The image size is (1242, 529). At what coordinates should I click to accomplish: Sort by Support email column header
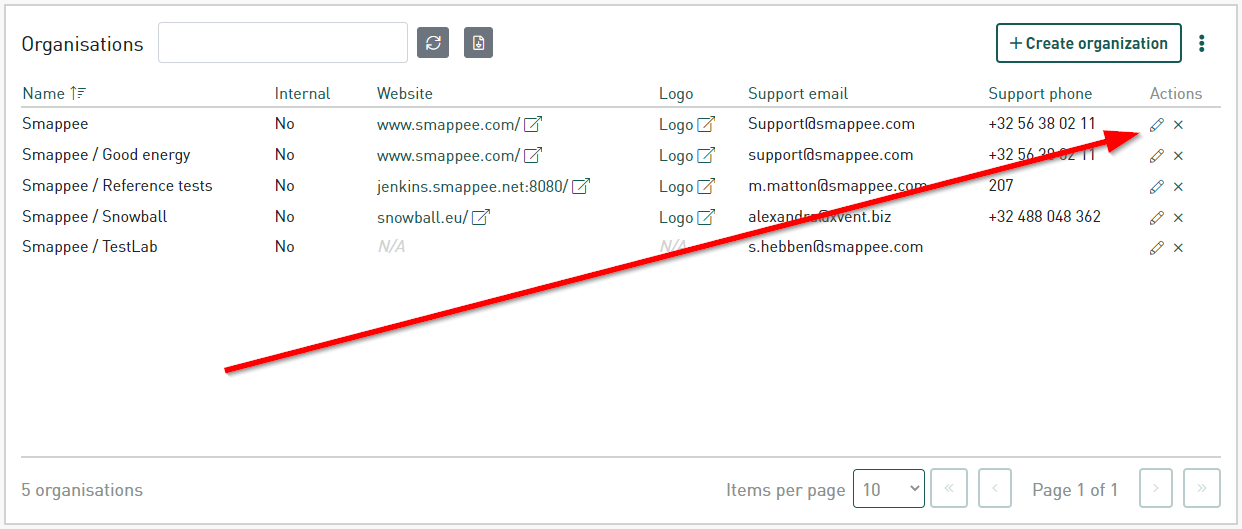point(798,93)
